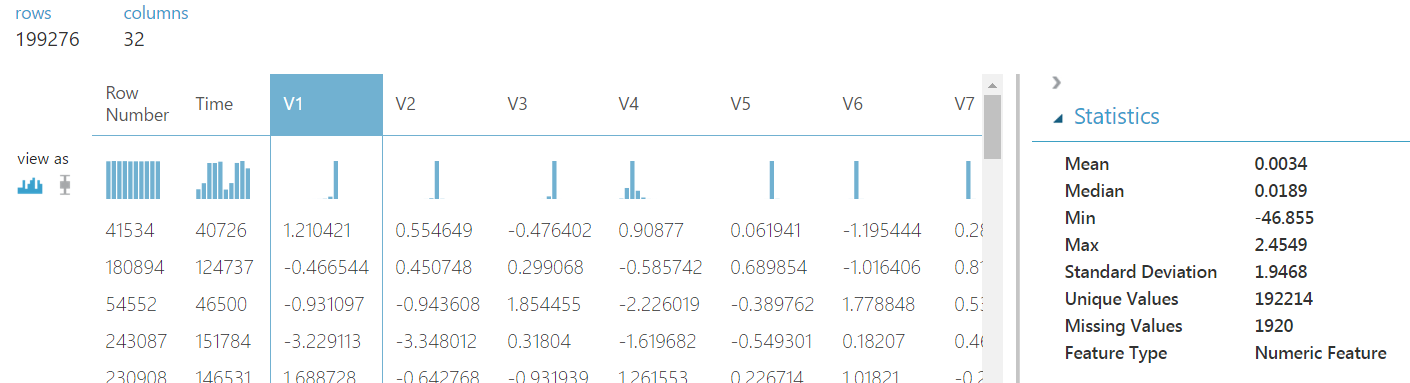The width and height of the screenshot is (1410, 383).
Task: Click cell value 0.18207
Action: click(x=874, y=341)
